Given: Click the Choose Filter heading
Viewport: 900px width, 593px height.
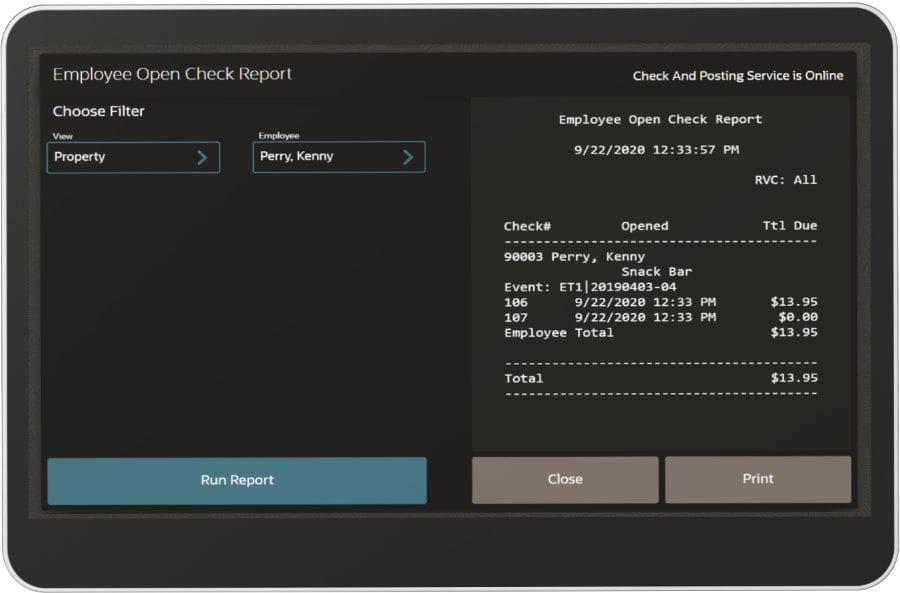Looking at the screenshot, I should coord(99,111).
